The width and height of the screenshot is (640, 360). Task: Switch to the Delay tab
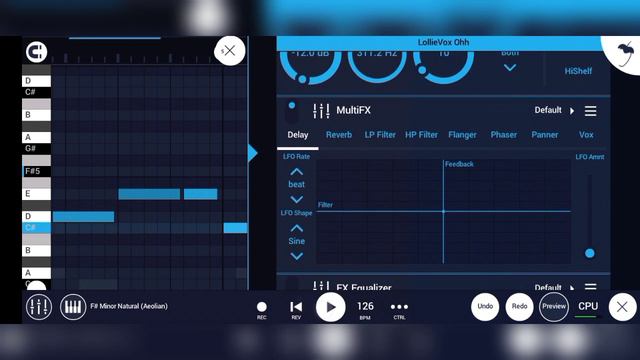pos(298,135)
